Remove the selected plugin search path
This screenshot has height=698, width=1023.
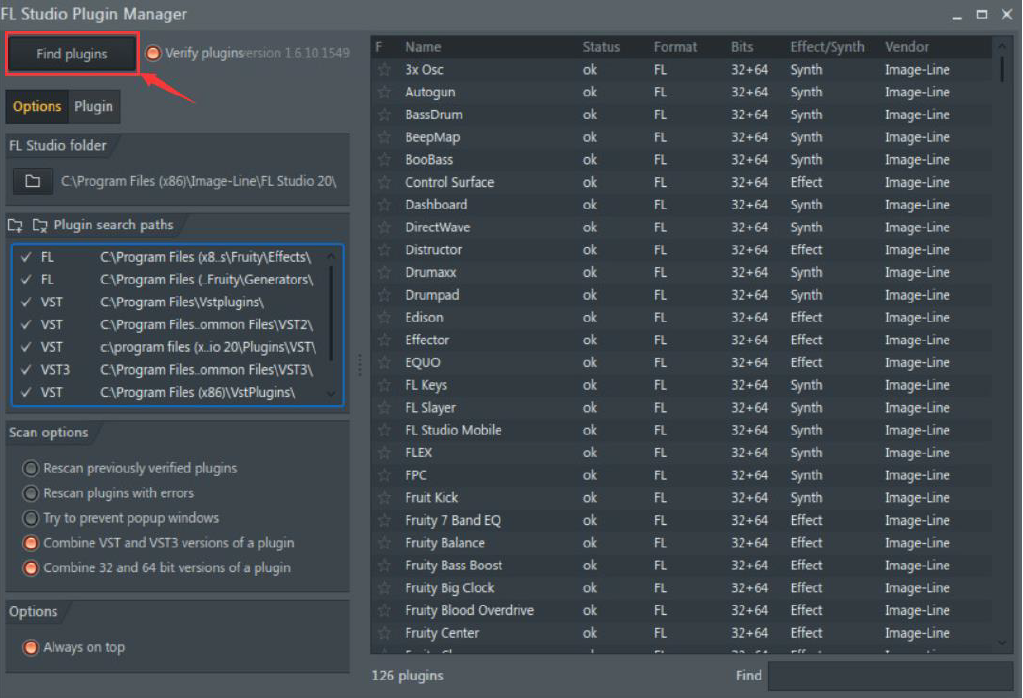point(40,226)
